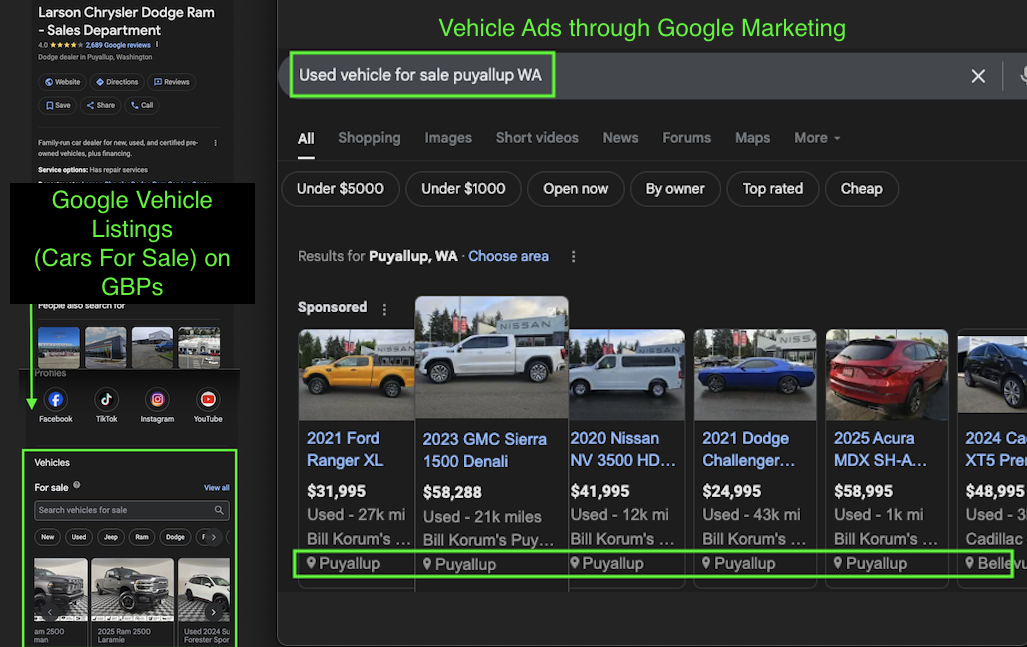Viewport: 1027px width, 647px height.
Task: Filter vehicle listings by Used
Action: tap(79, 537)
